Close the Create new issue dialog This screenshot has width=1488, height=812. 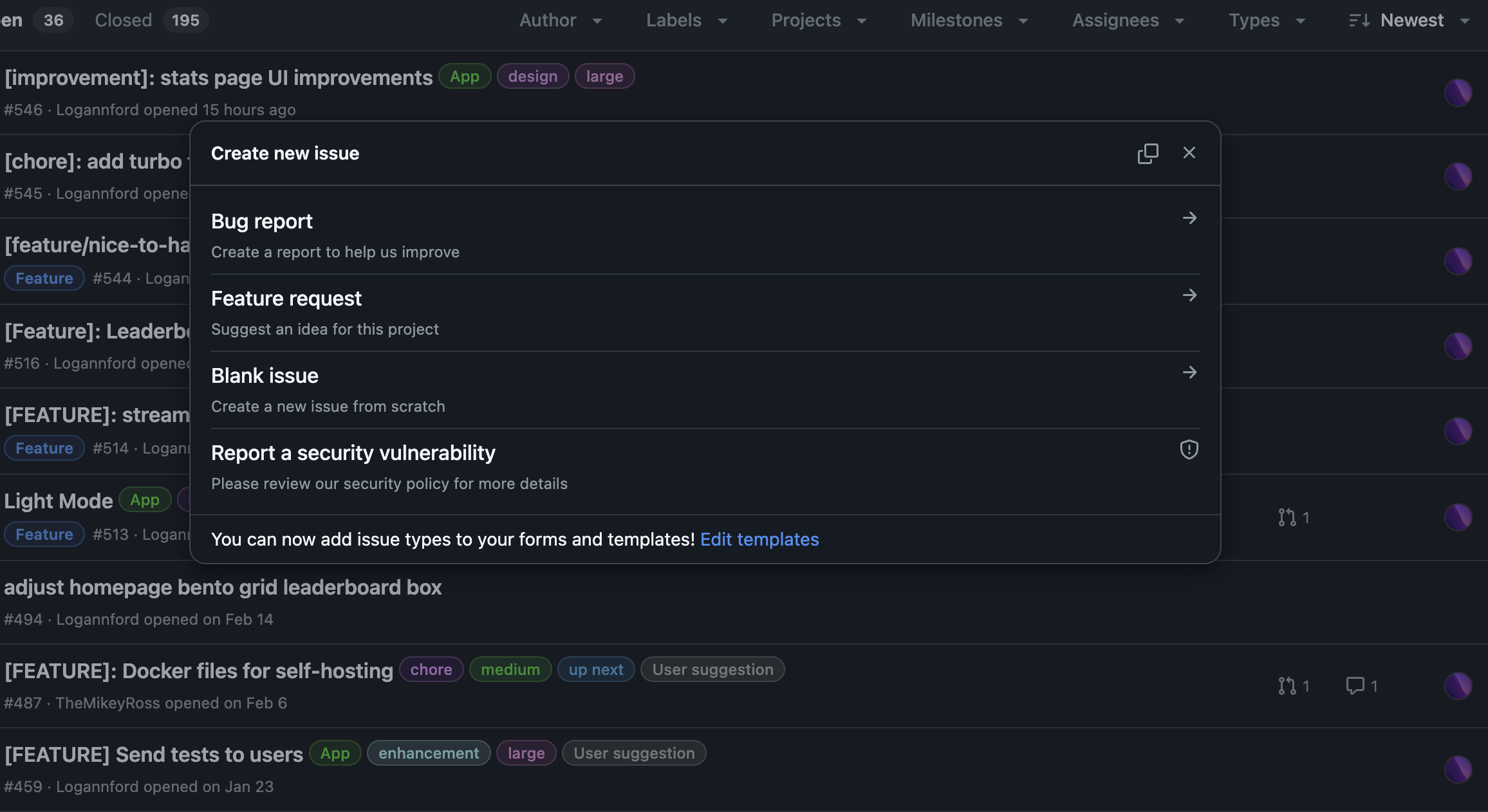[x=1189, y=153]
